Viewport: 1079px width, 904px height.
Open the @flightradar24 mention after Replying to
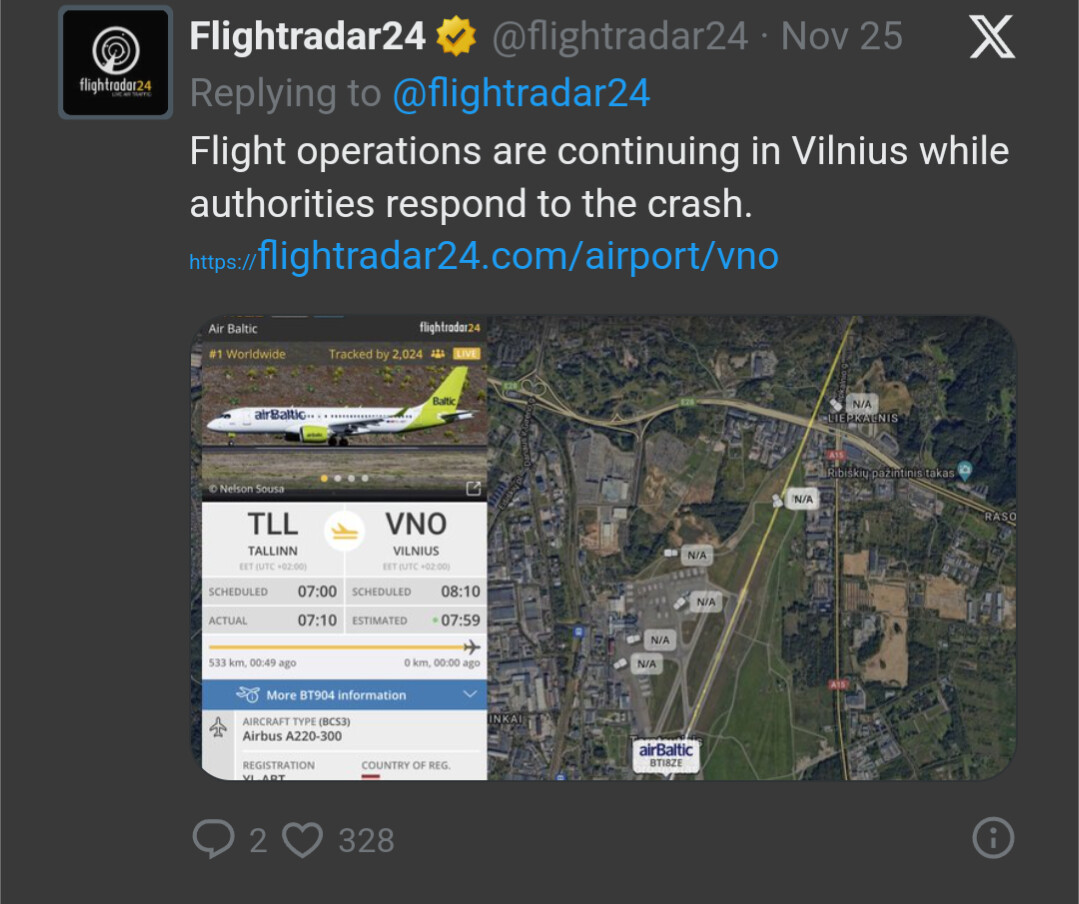tap(520, 94)
